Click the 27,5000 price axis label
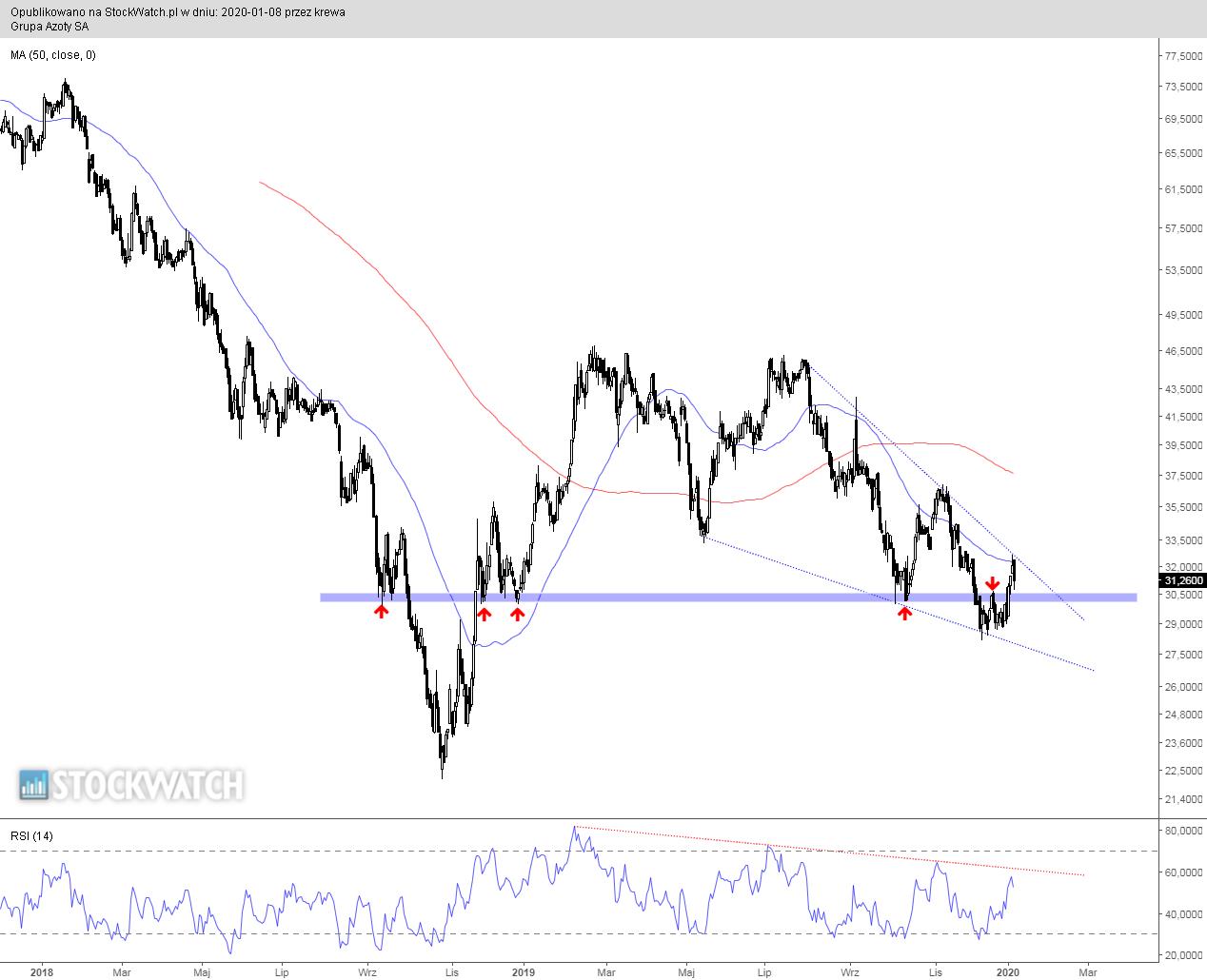Image resolution: width=1207 pixels, height=980 pixels. pyautogui.click(x=1183, y=655)
